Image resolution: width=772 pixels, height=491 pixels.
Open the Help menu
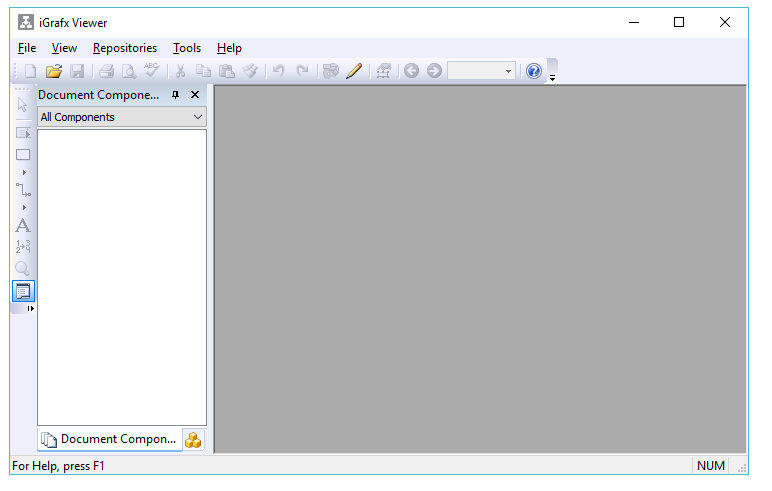tap(229, 48)
